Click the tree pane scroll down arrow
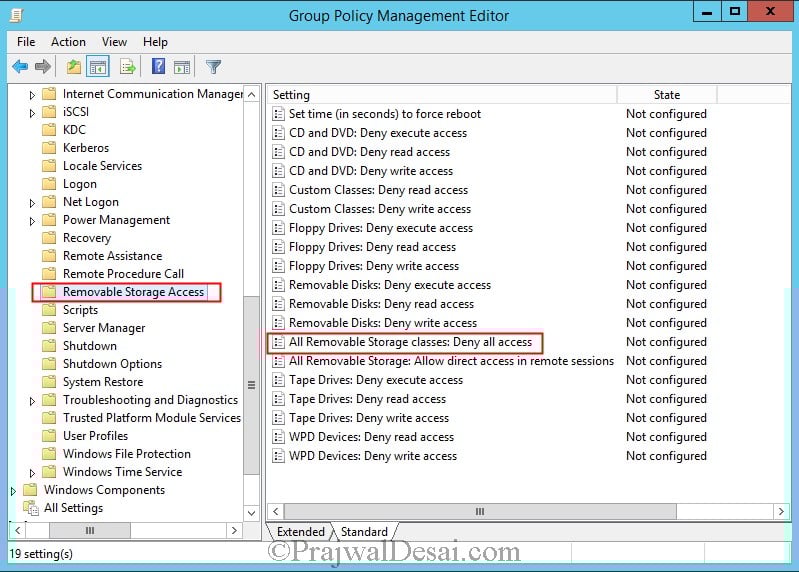Viewport: 799px width, 572px height. [252, 512]
